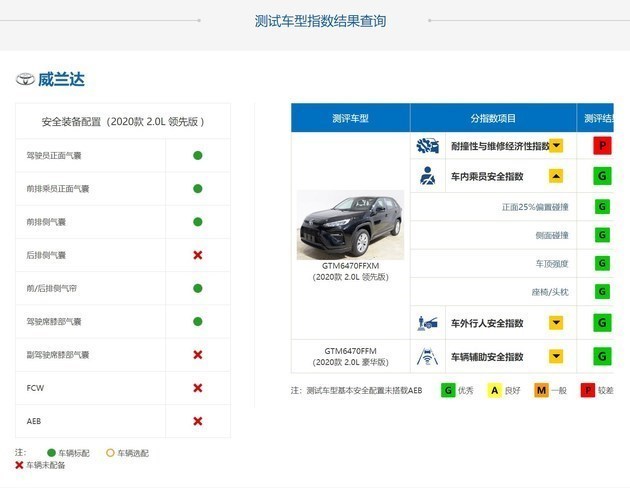Expand 车外行人安全指数 yellow arrow

(x=556, y=323)
